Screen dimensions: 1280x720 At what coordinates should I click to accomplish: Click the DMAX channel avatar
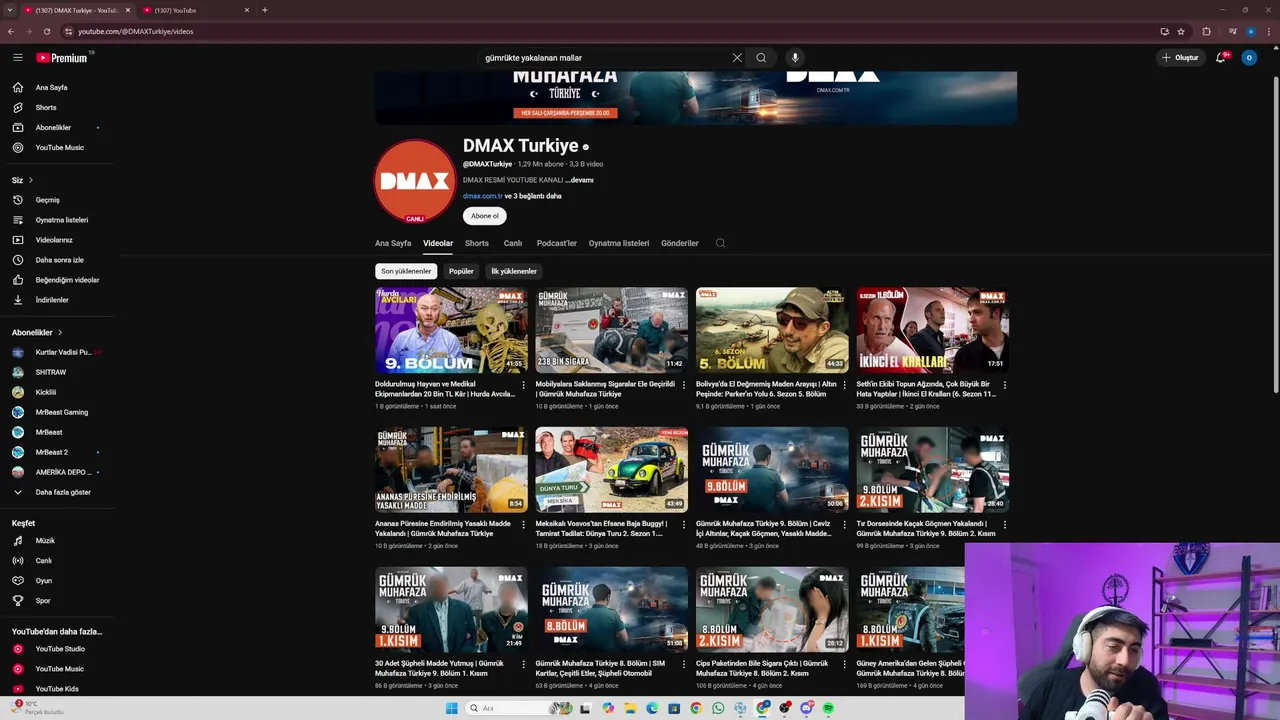pos(415,181)
